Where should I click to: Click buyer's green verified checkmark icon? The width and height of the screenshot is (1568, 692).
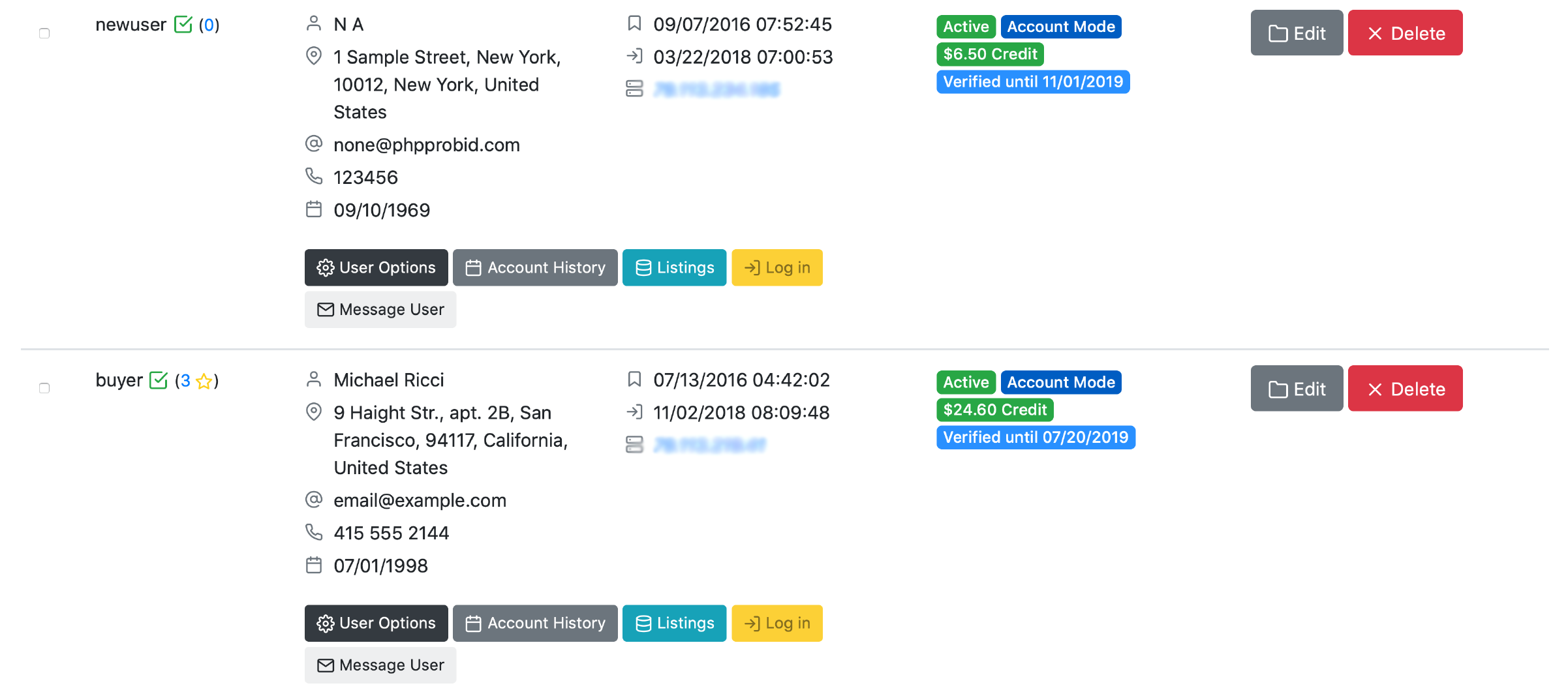coord(159,380)
